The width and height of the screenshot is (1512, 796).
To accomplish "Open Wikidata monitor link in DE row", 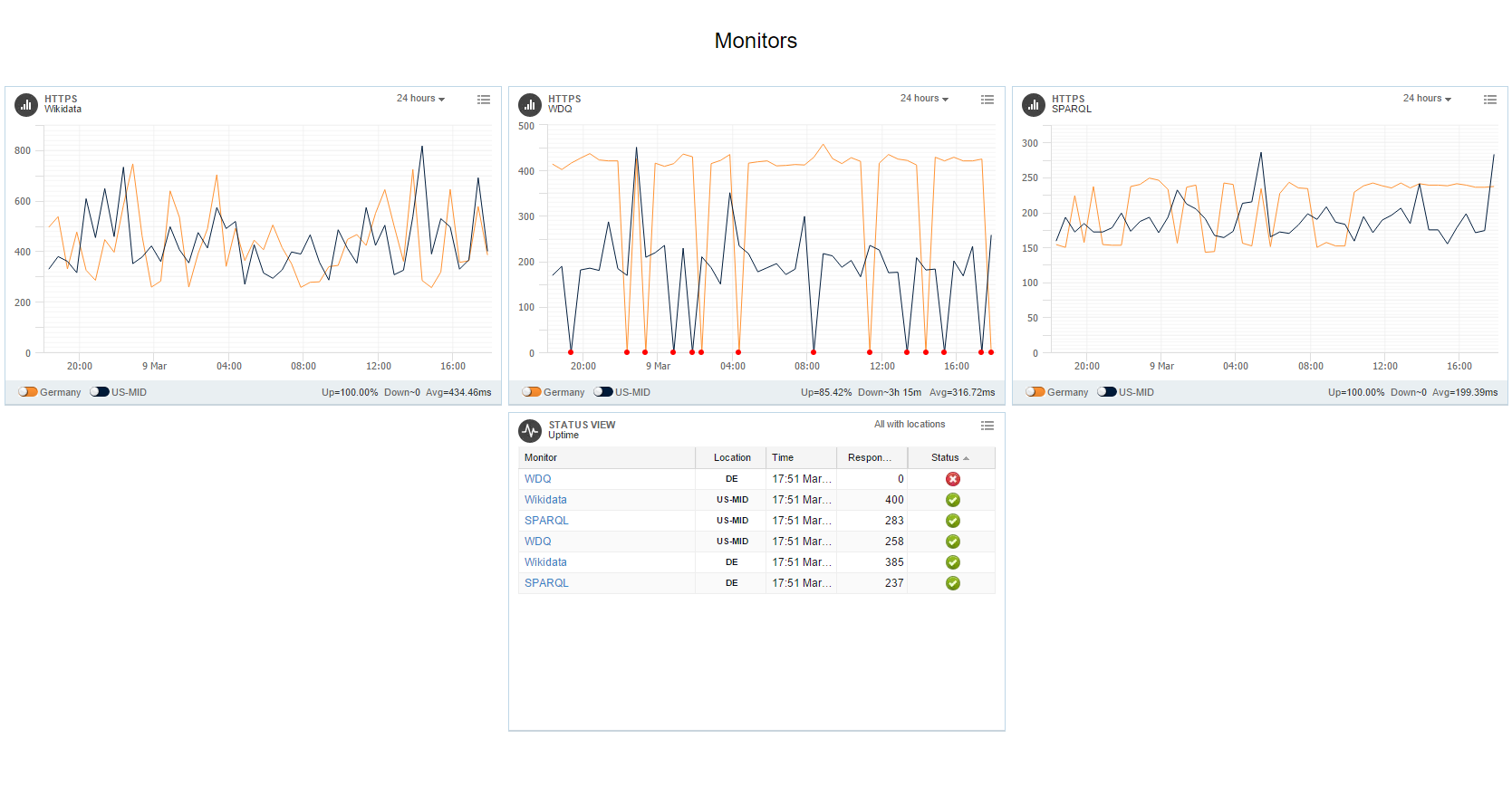I will 545,562.
